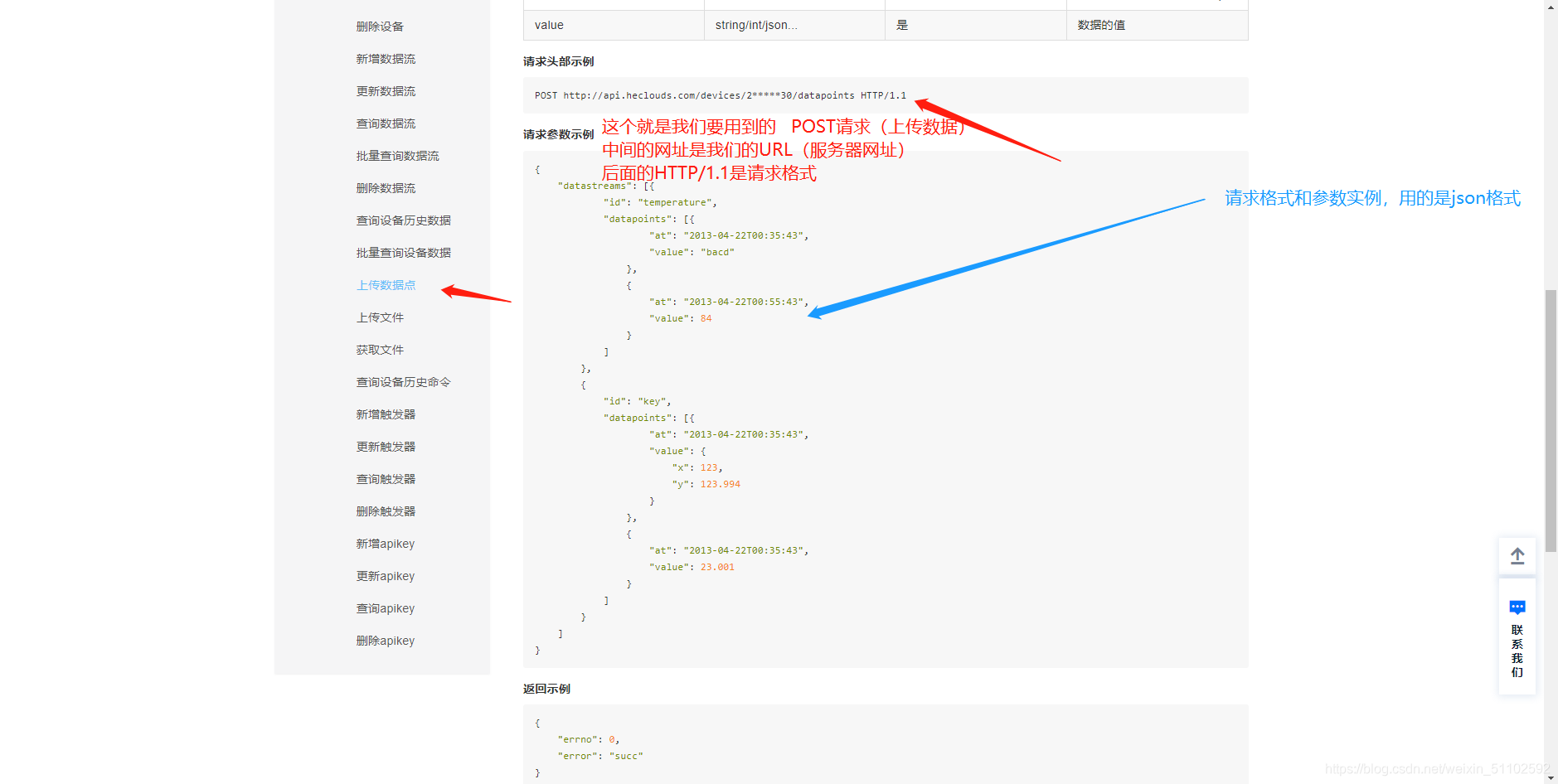
Task: Click the POST request URL line
Action: (x=720, y=95)
